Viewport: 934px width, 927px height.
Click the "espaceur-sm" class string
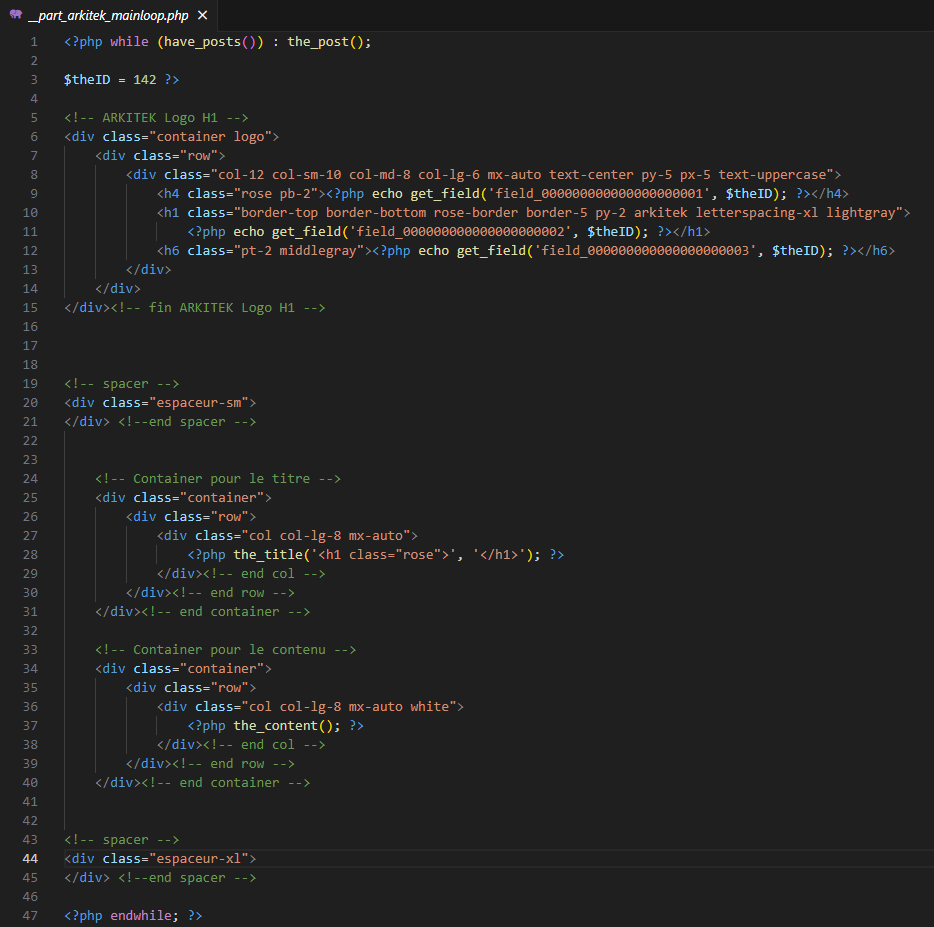(202, 403)
